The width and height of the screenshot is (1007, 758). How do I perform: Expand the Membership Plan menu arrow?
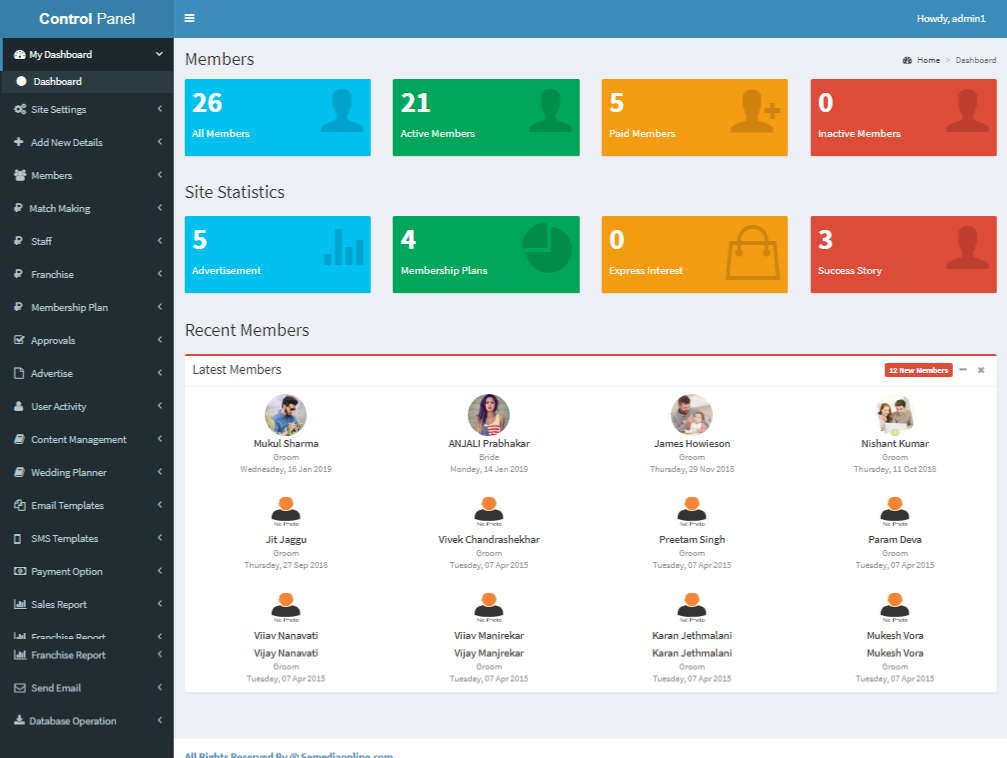160,306
